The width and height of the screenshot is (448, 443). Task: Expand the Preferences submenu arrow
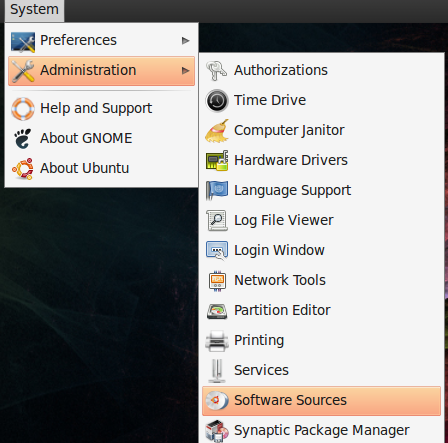tap(186, 41)
